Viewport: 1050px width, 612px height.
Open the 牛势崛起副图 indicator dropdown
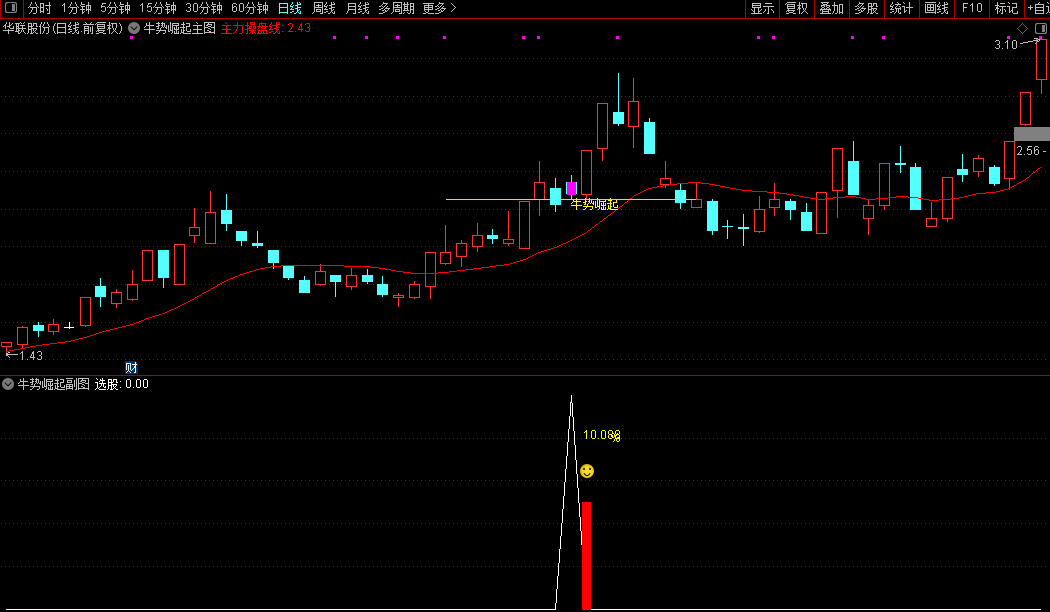click(x=8, y=384)
